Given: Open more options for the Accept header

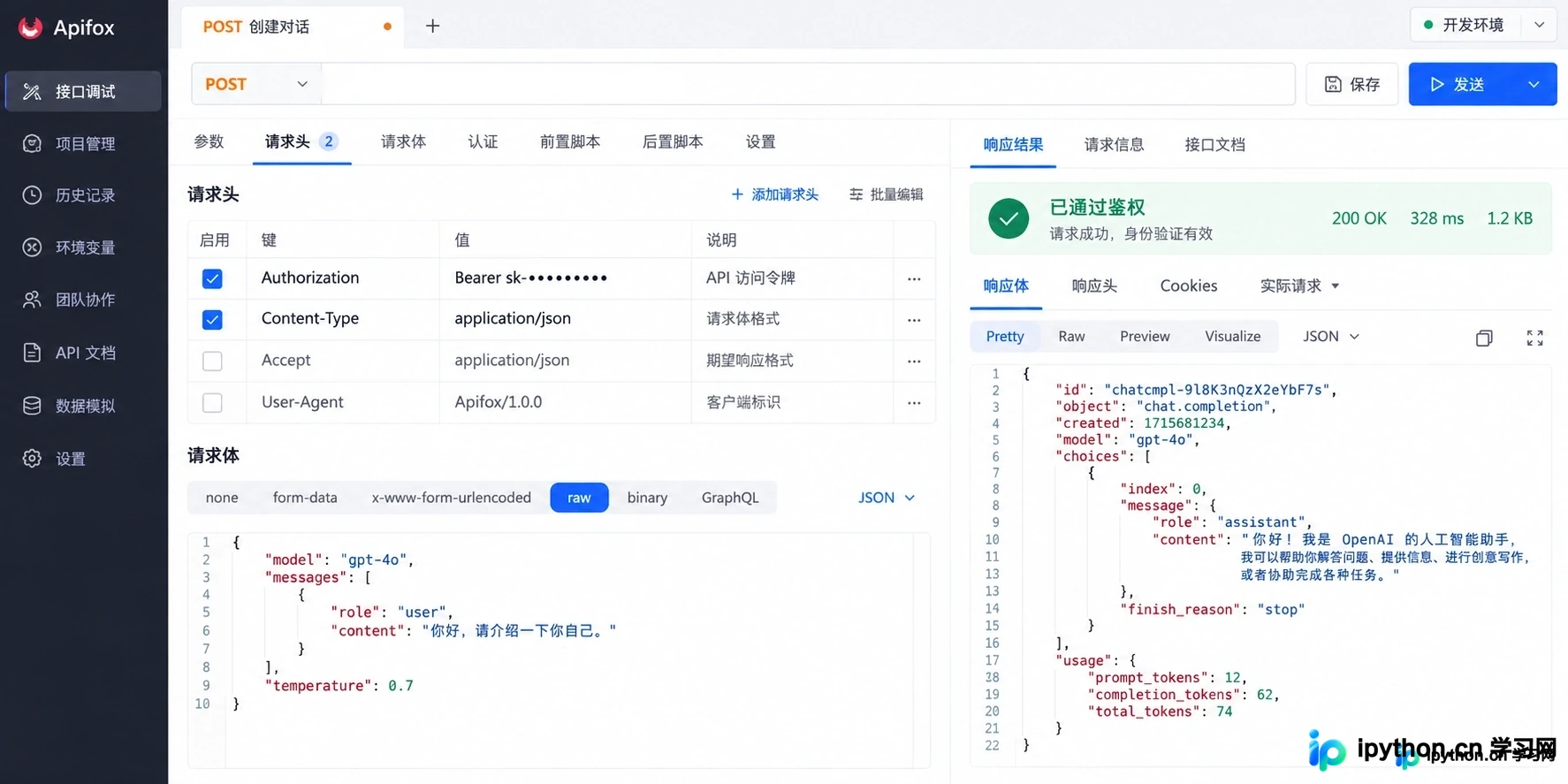Looking at the screenshot, I should click(x=914, y=361).
